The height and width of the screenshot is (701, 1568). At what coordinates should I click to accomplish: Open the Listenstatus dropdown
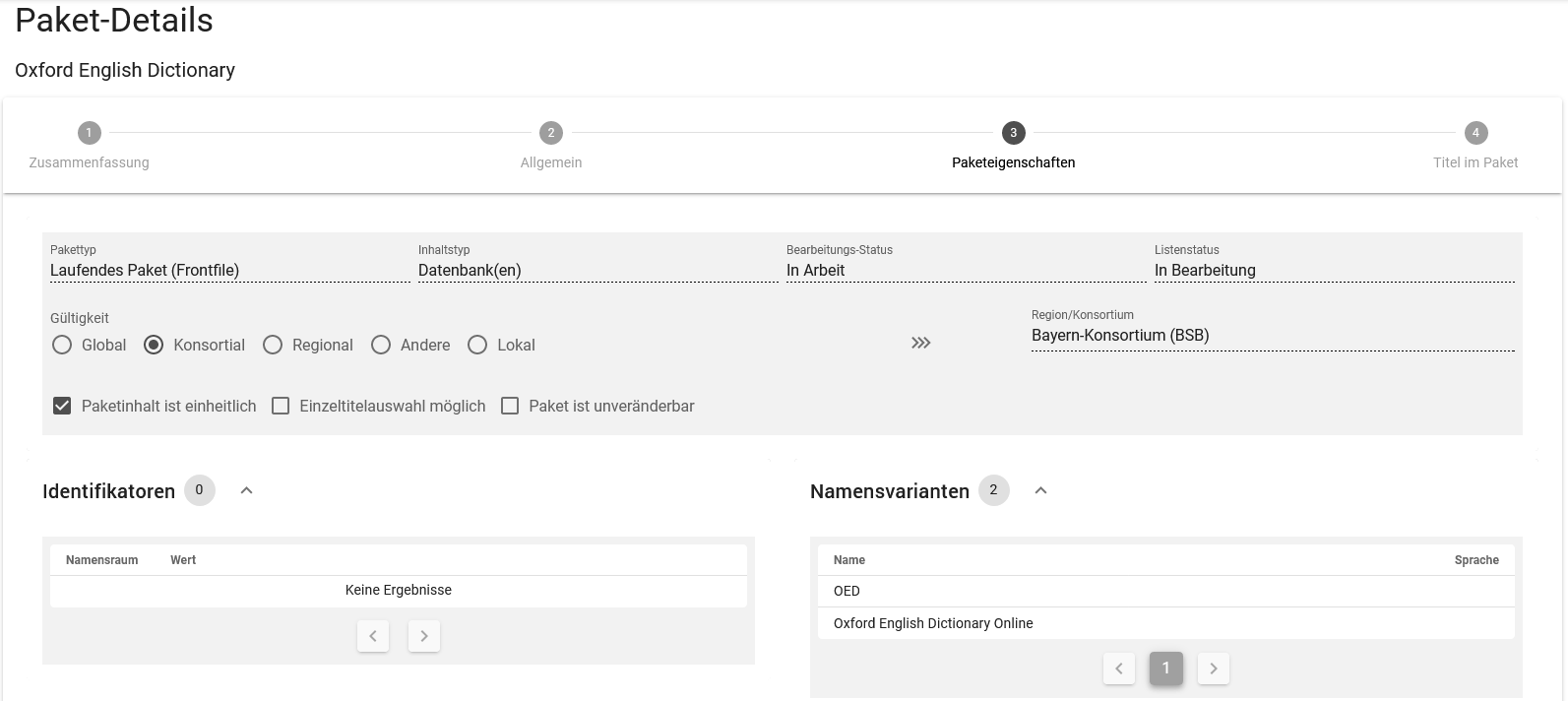pos(1334,271)
